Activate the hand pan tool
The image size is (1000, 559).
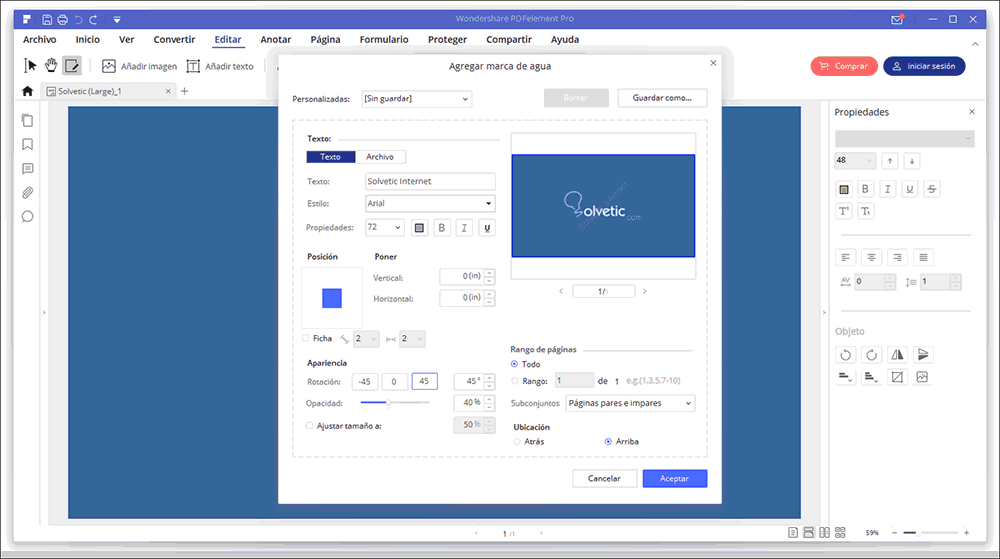[x=50, y=65]
